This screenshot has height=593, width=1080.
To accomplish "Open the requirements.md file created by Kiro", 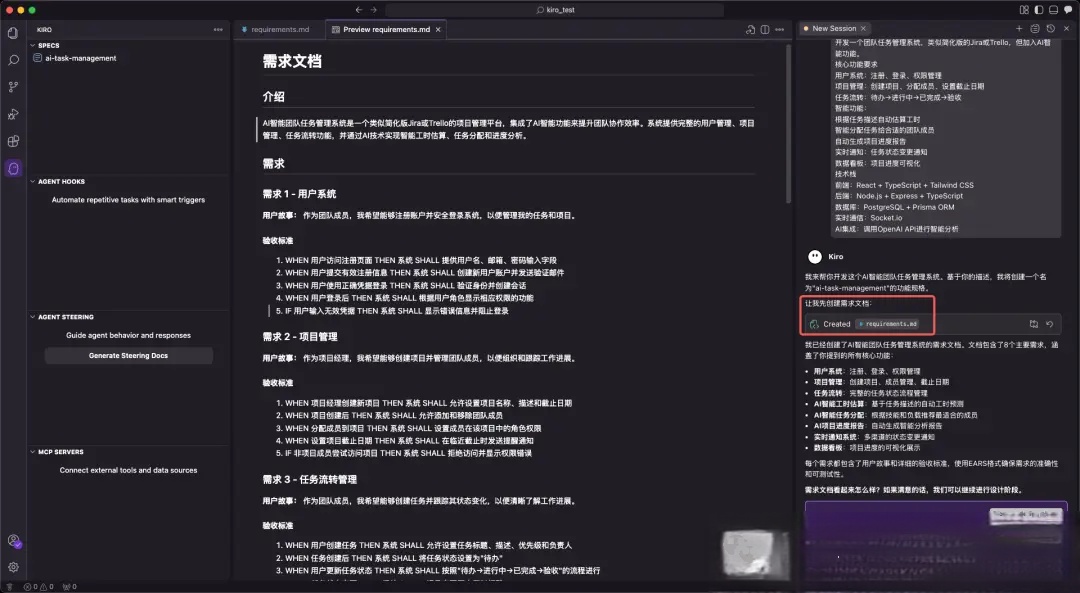I will pos(885,322).
